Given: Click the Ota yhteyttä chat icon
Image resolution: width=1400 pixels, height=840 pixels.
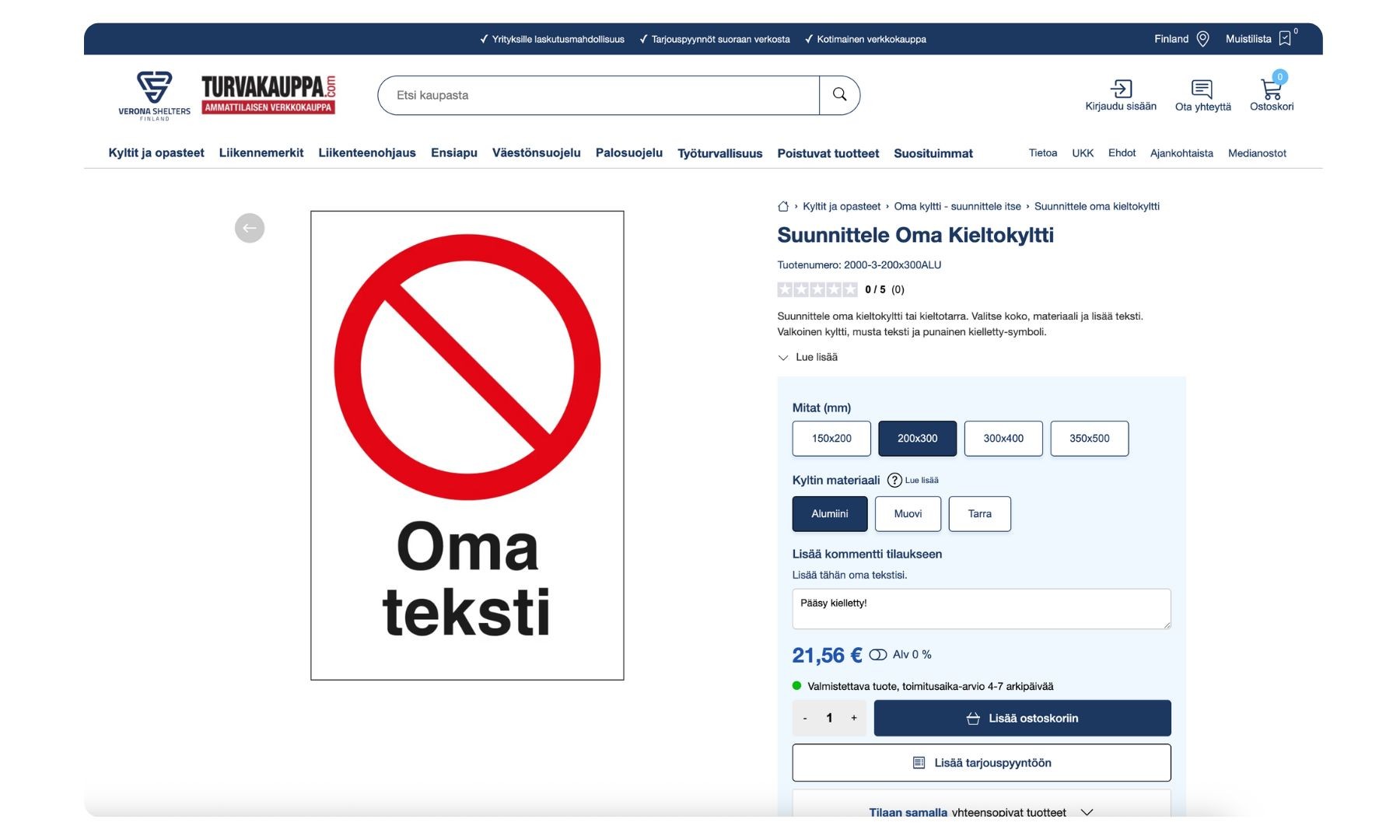Looking at the screenshot, I should (x=1202, y=89).
